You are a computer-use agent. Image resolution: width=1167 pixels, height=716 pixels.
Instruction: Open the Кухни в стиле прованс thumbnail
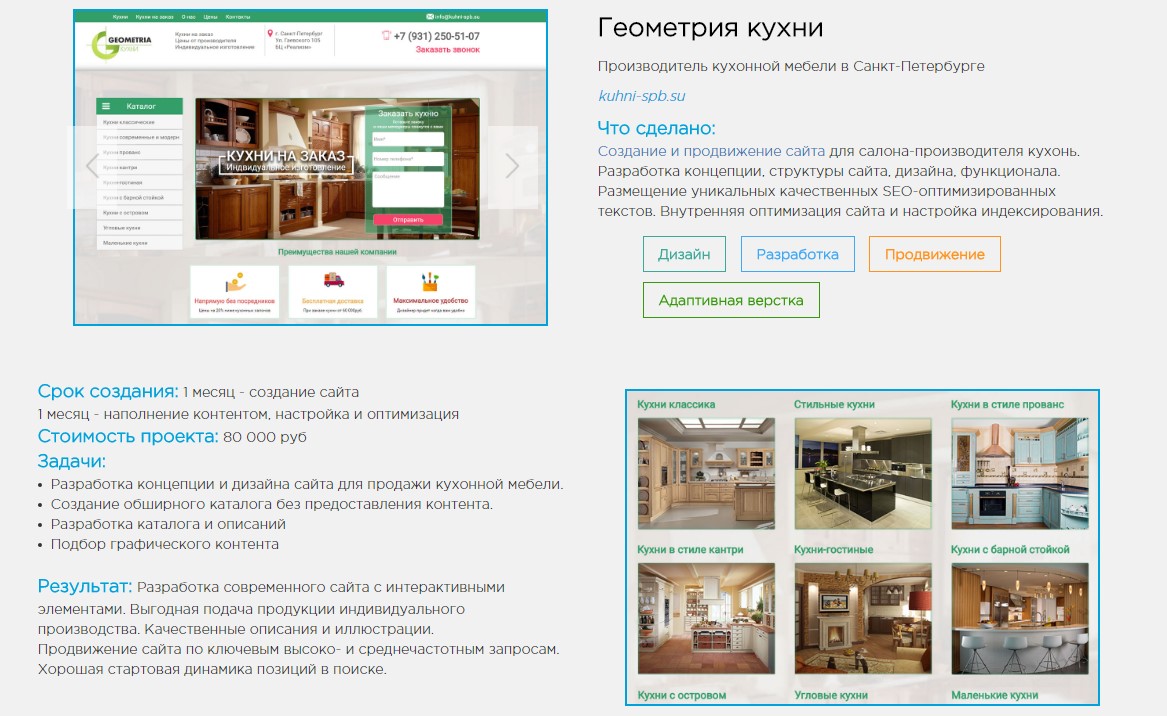coord(1020,473)
